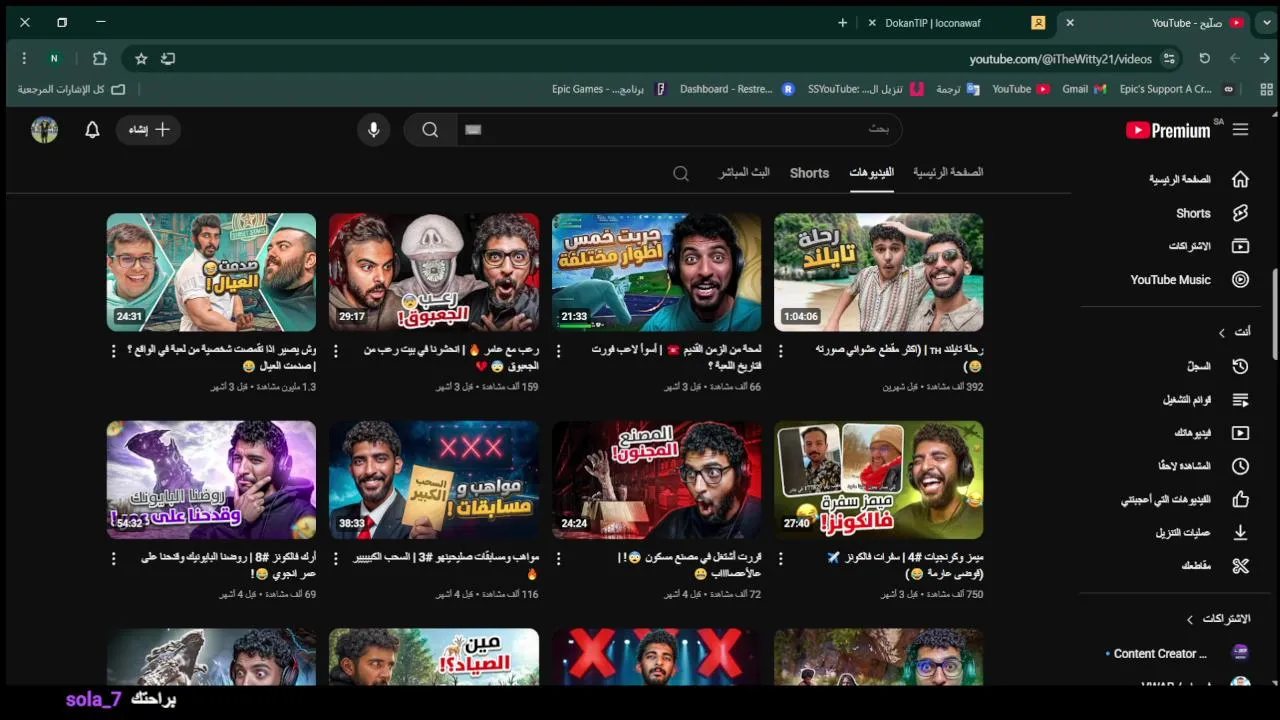Screen dimensions: 1280x720
Task: Open the 54:32 Ark Falcons video thumbnail
Action: point(211,480)
